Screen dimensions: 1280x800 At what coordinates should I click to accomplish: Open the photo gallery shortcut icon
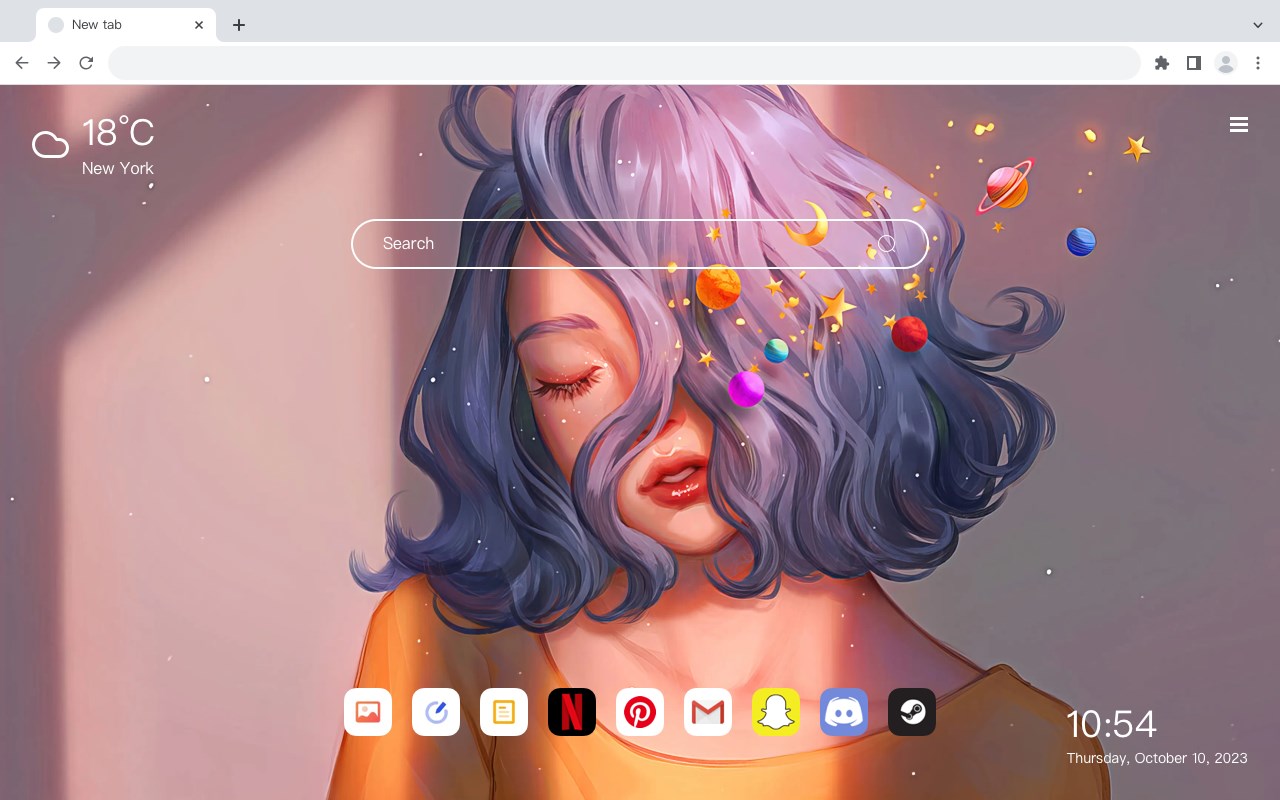(368, 712)
